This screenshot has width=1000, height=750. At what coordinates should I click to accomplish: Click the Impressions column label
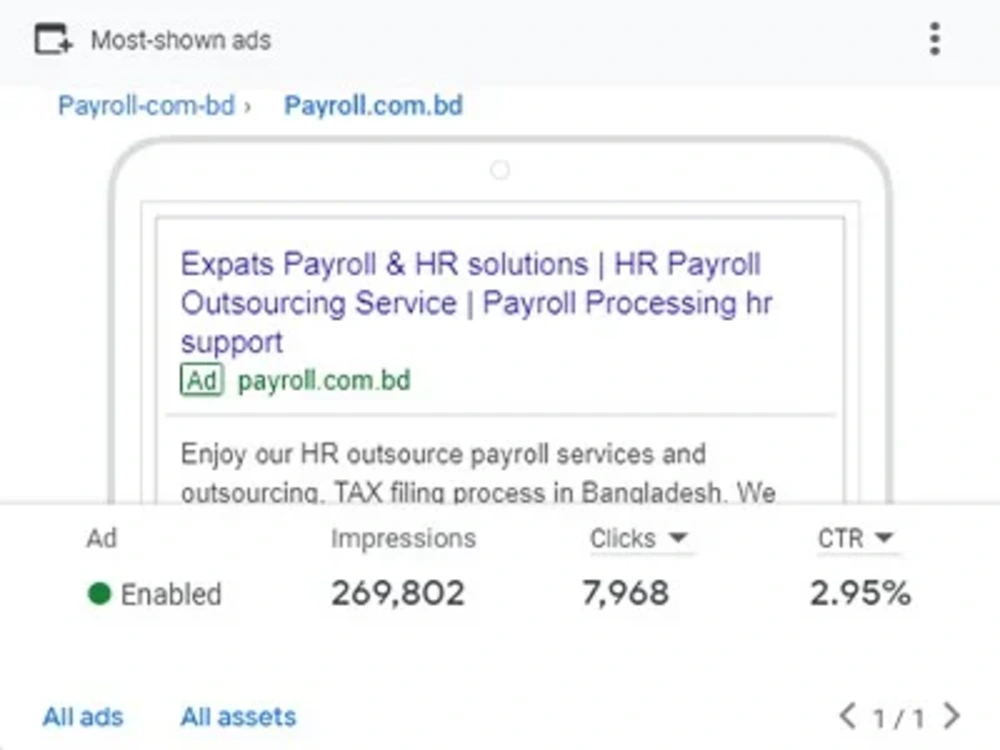403,539
